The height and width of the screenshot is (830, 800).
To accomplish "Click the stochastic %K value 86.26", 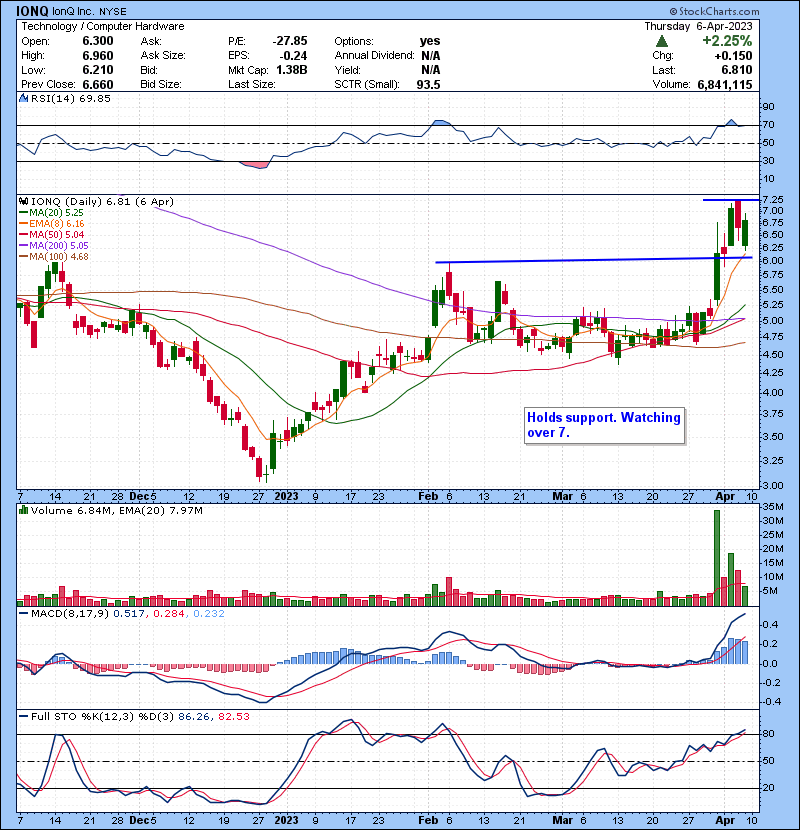I will click(194, 716).
